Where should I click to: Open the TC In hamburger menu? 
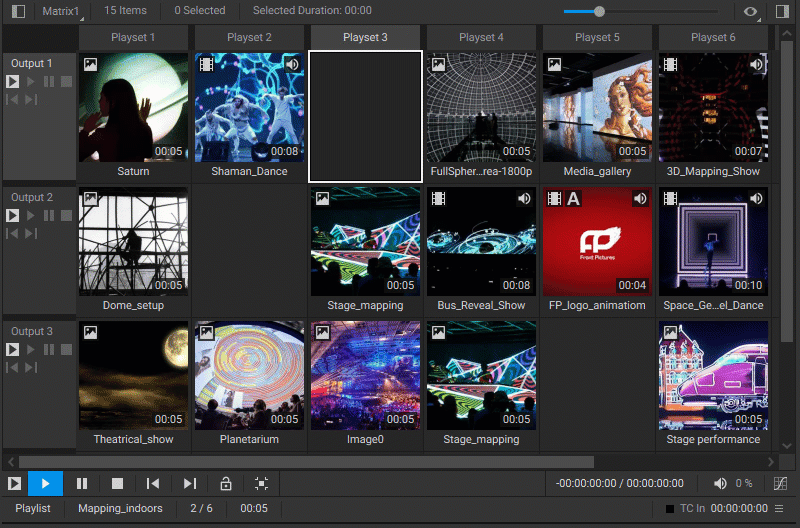point(779,508)
